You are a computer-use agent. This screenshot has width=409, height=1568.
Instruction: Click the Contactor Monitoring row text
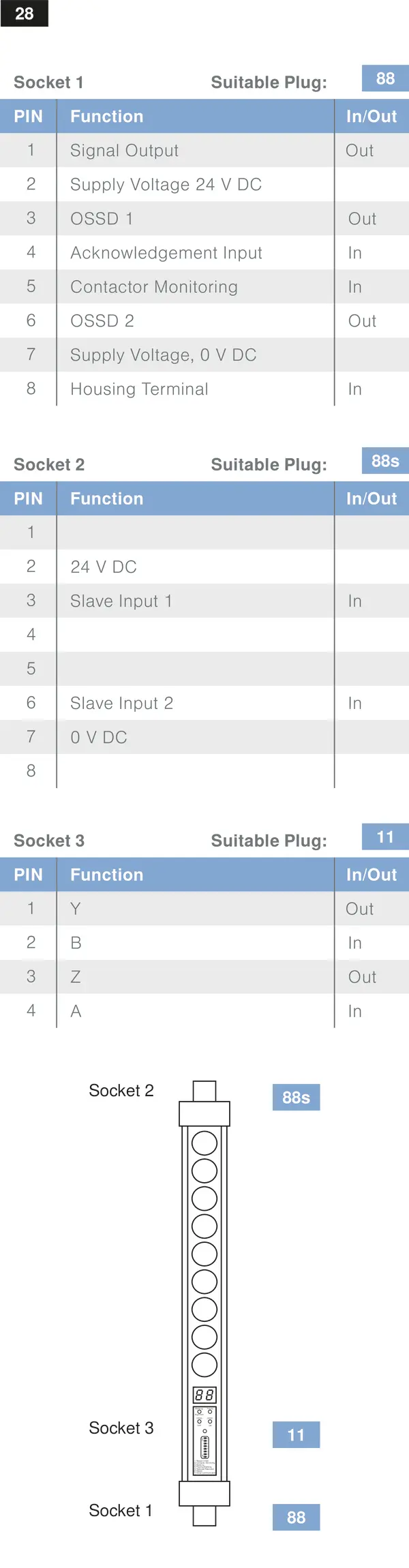154,287
